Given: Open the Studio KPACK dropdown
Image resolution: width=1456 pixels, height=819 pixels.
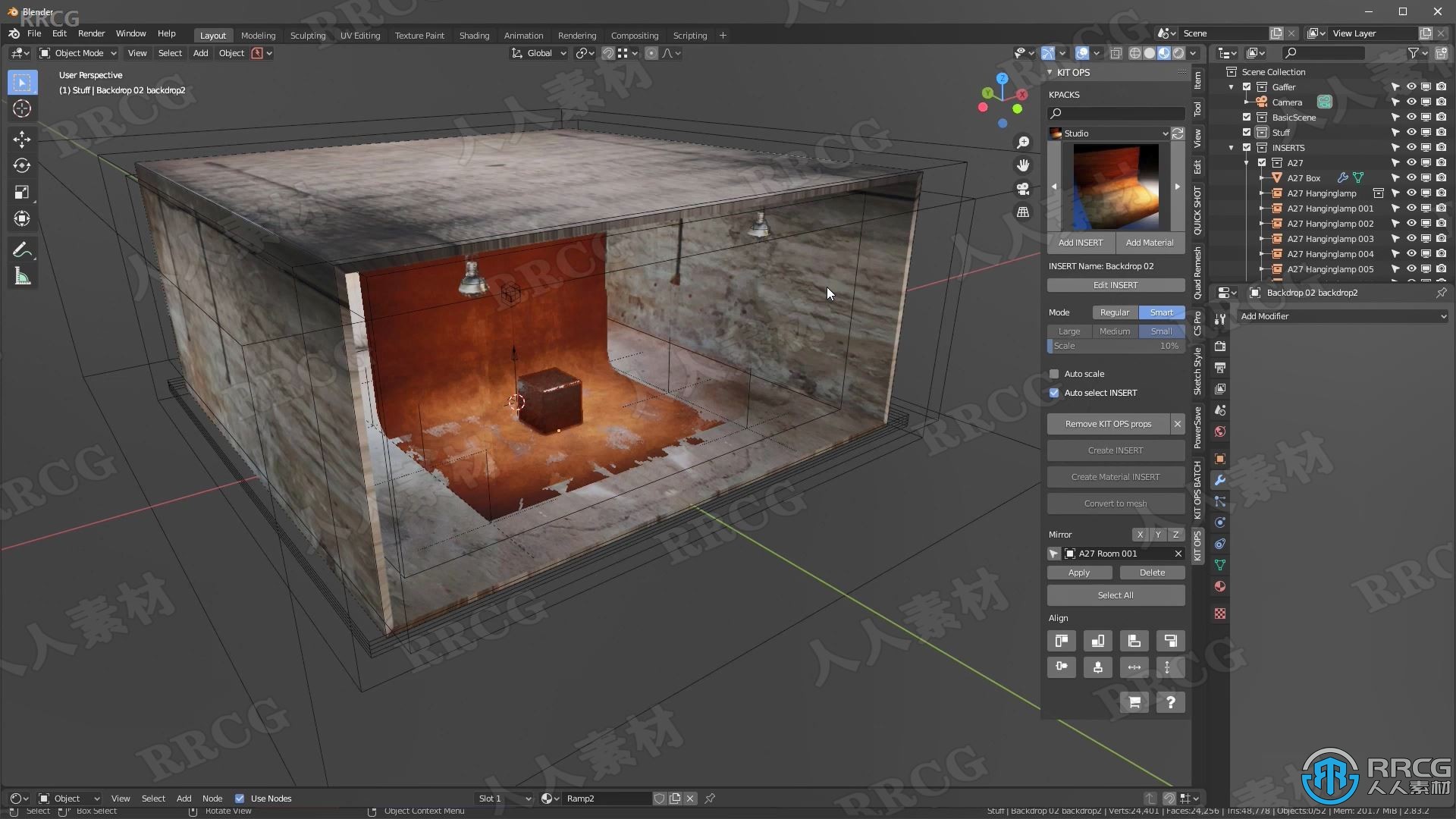Looking at the screenshot, I should [x=1109, y=133].
